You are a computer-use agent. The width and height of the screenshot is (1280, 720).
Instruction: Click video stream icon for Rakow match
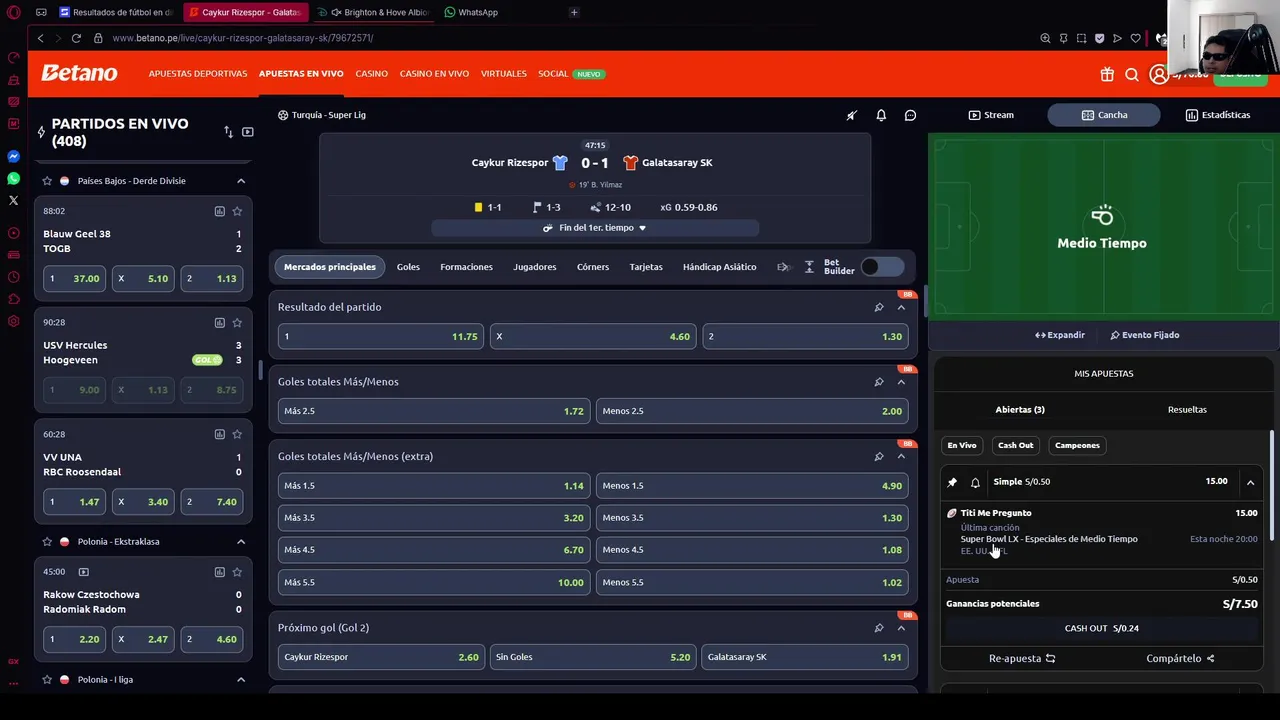point(84,572)
